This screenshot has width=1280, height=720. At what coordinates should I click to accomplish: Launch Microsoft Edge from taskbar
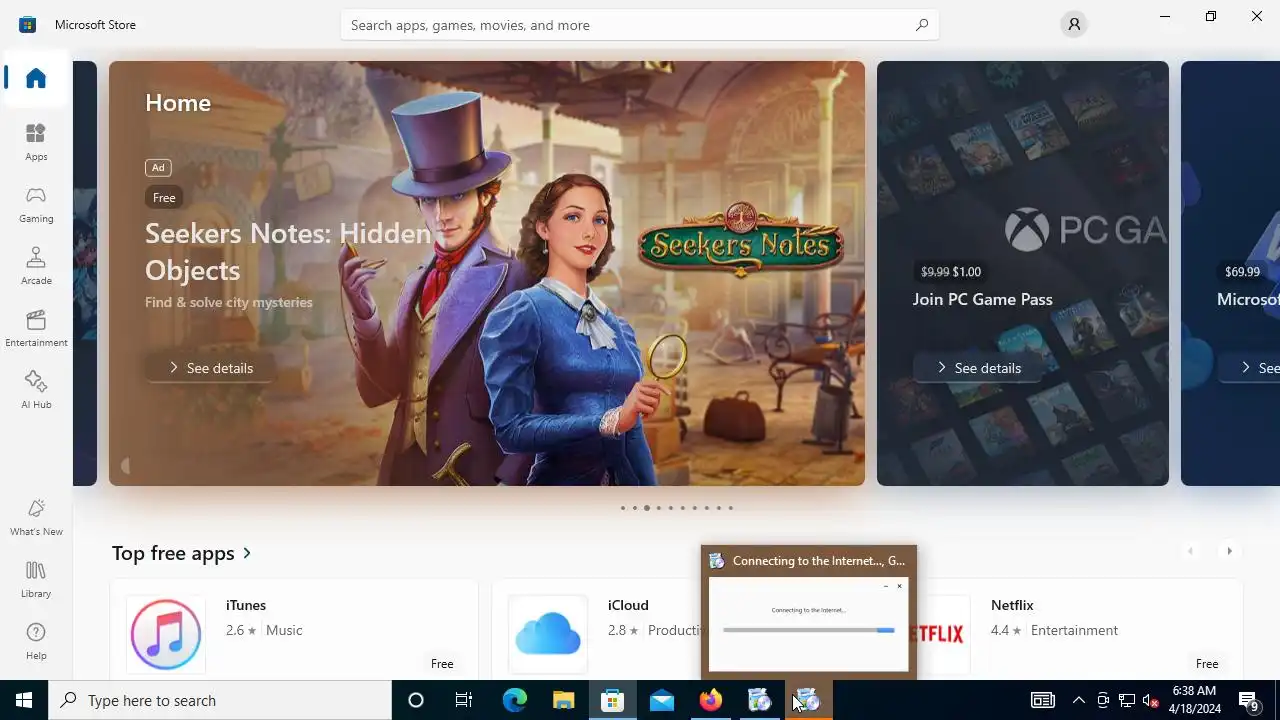[514, 700]
